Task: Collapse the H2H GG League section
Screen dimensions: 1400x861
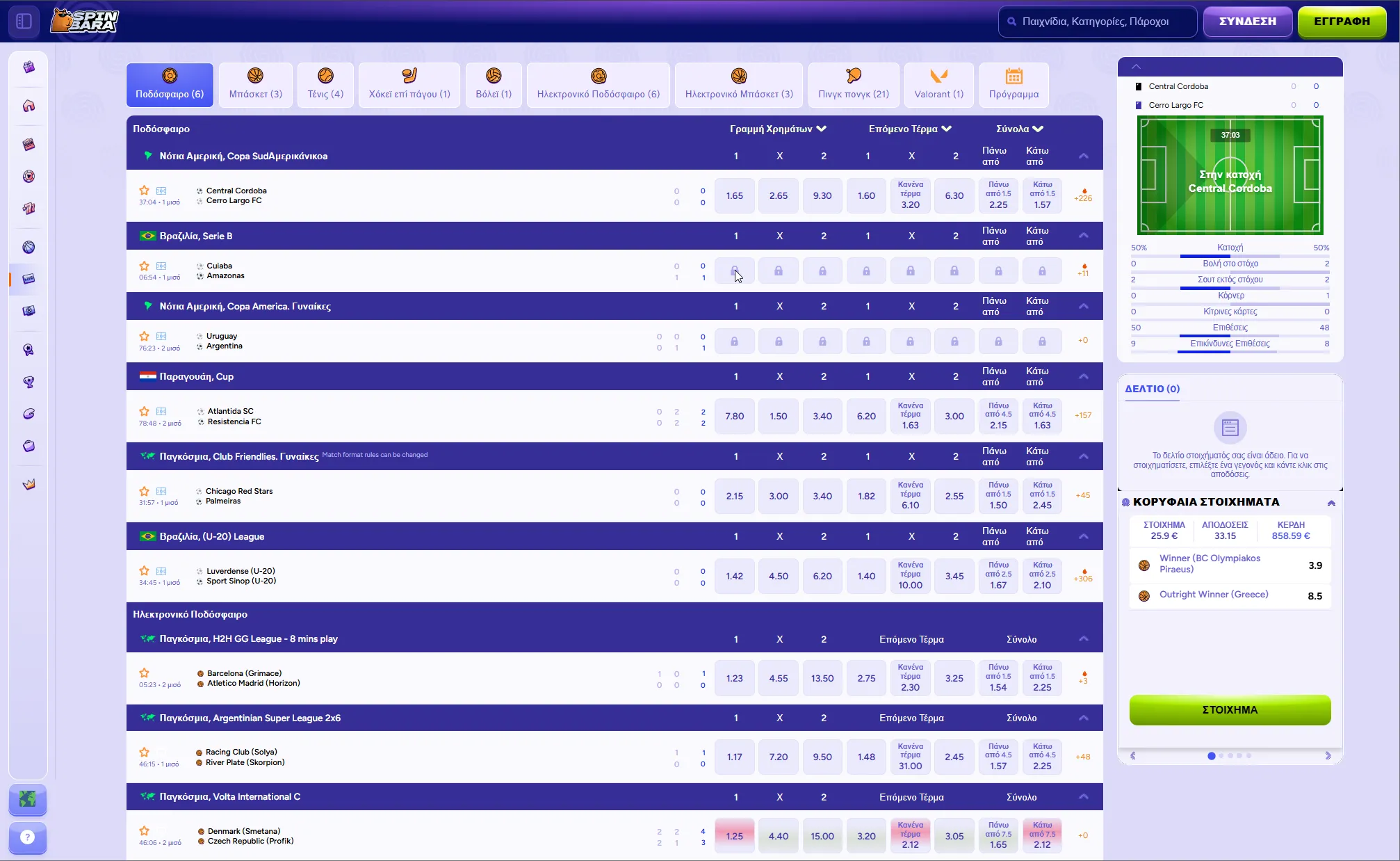Action: click(x=1083, y=638)
